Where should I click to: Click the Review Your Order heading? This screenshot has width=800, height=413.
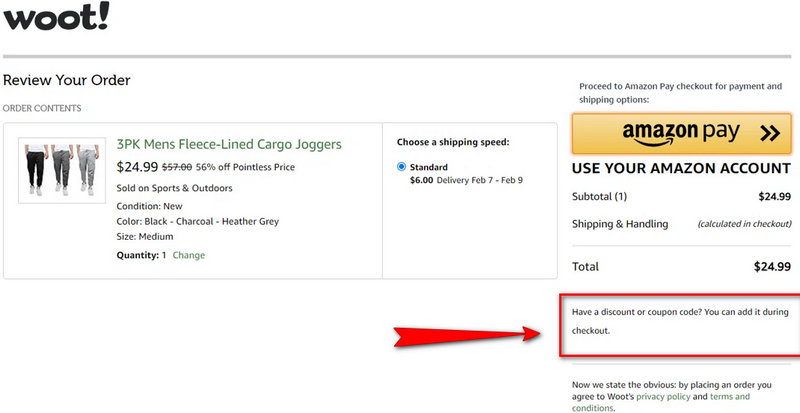click(67, 80)
